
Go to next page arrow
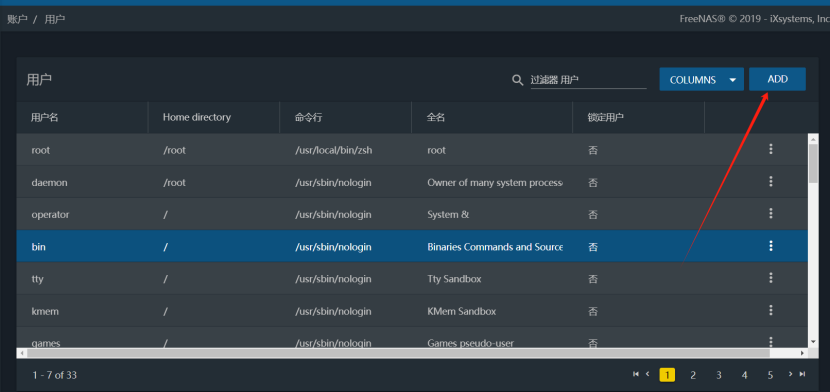[x=790, y=374]
